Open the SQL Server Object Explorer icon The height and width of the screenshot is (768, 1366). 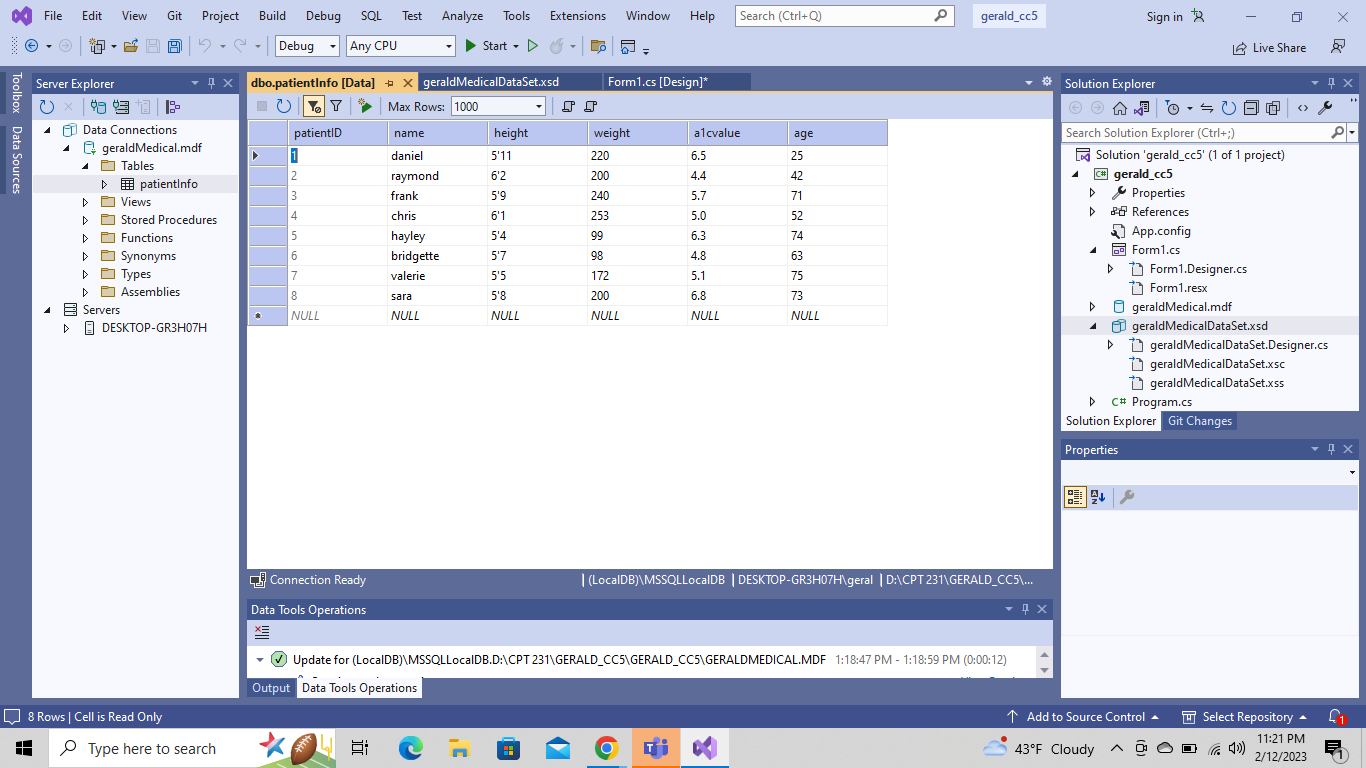[172, 107]
